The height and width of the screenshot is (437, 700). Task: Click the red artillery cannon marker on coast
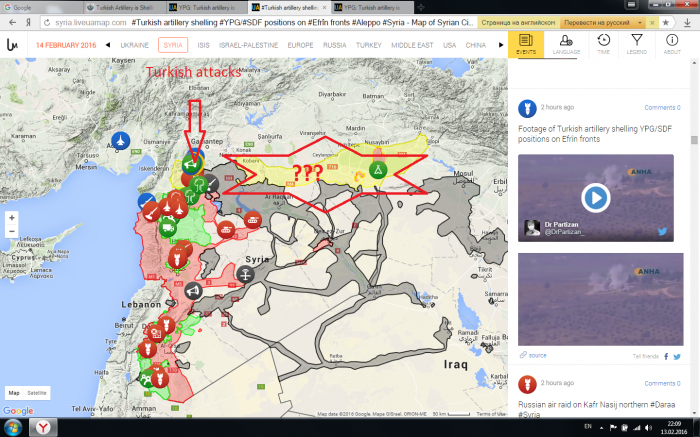(152, 213)
